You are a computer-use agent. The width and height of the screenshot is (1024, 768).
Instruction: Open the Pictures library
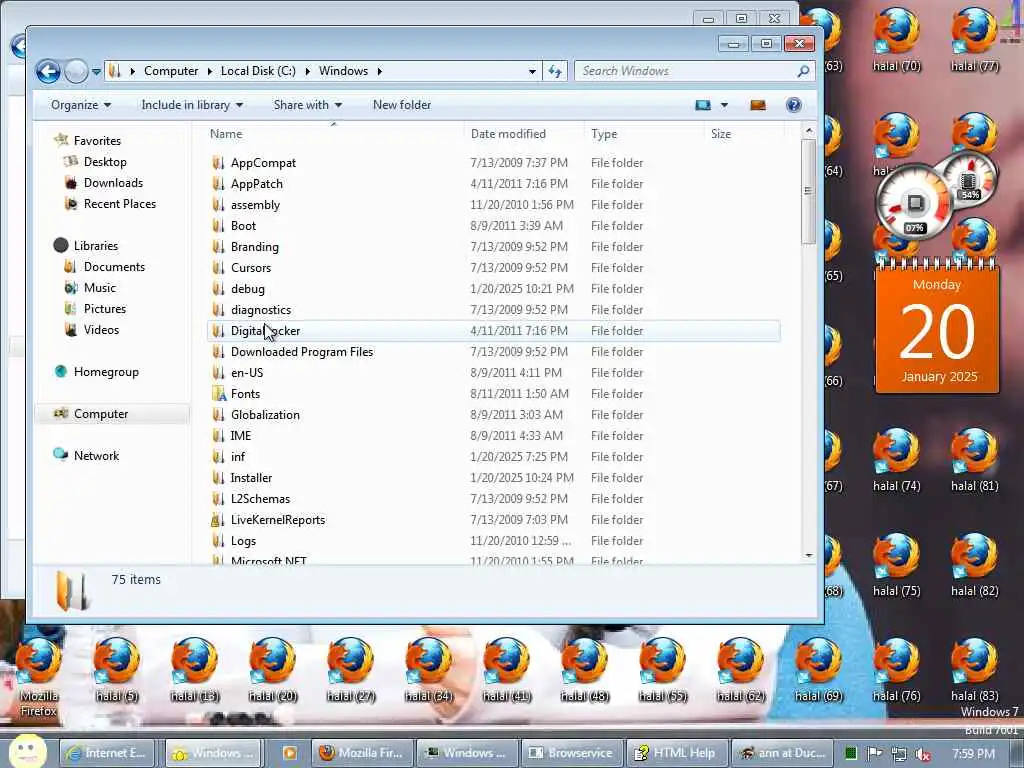click(104, 308)
